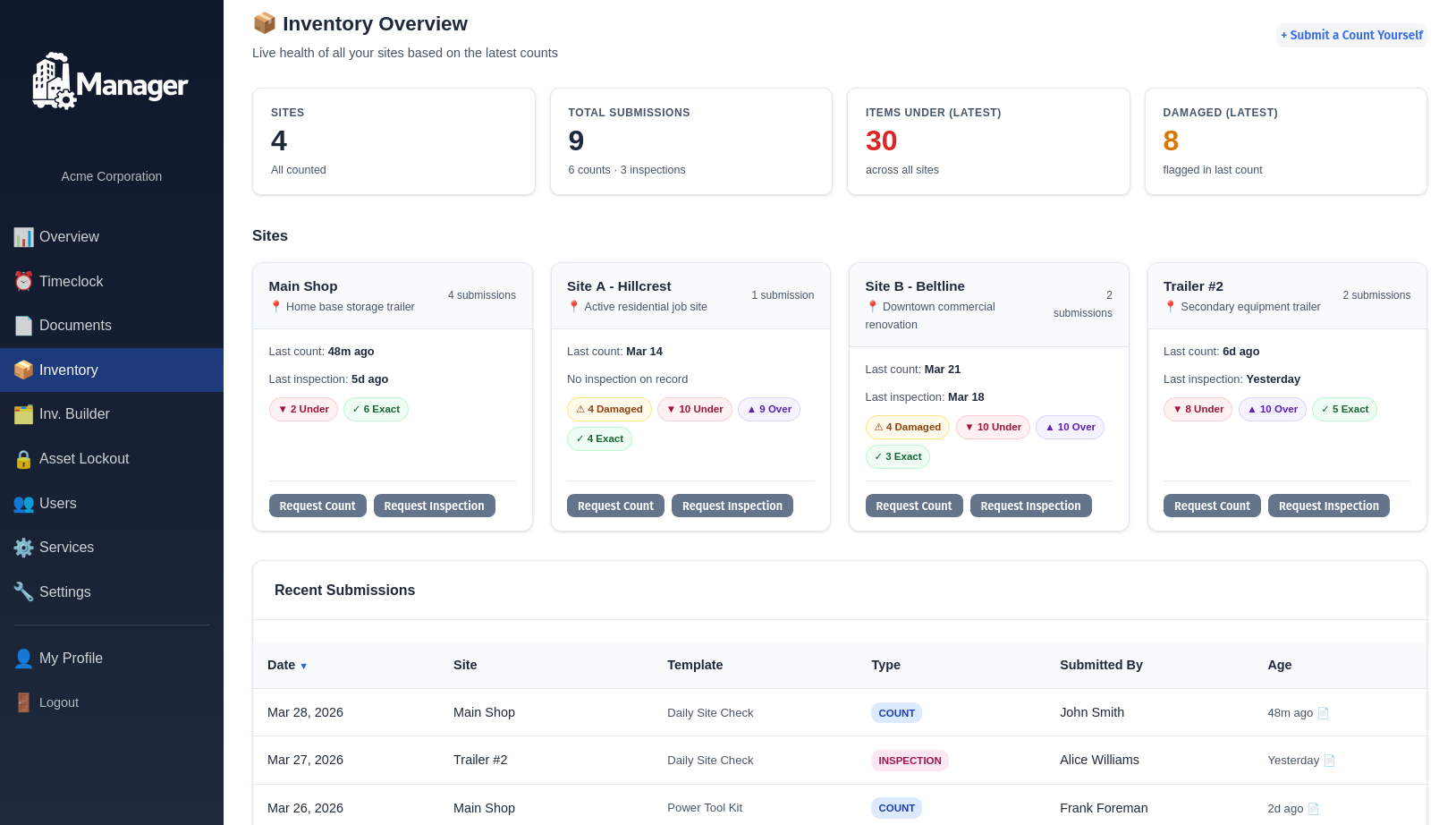Click the My Profile user icon

click(23, 658)
